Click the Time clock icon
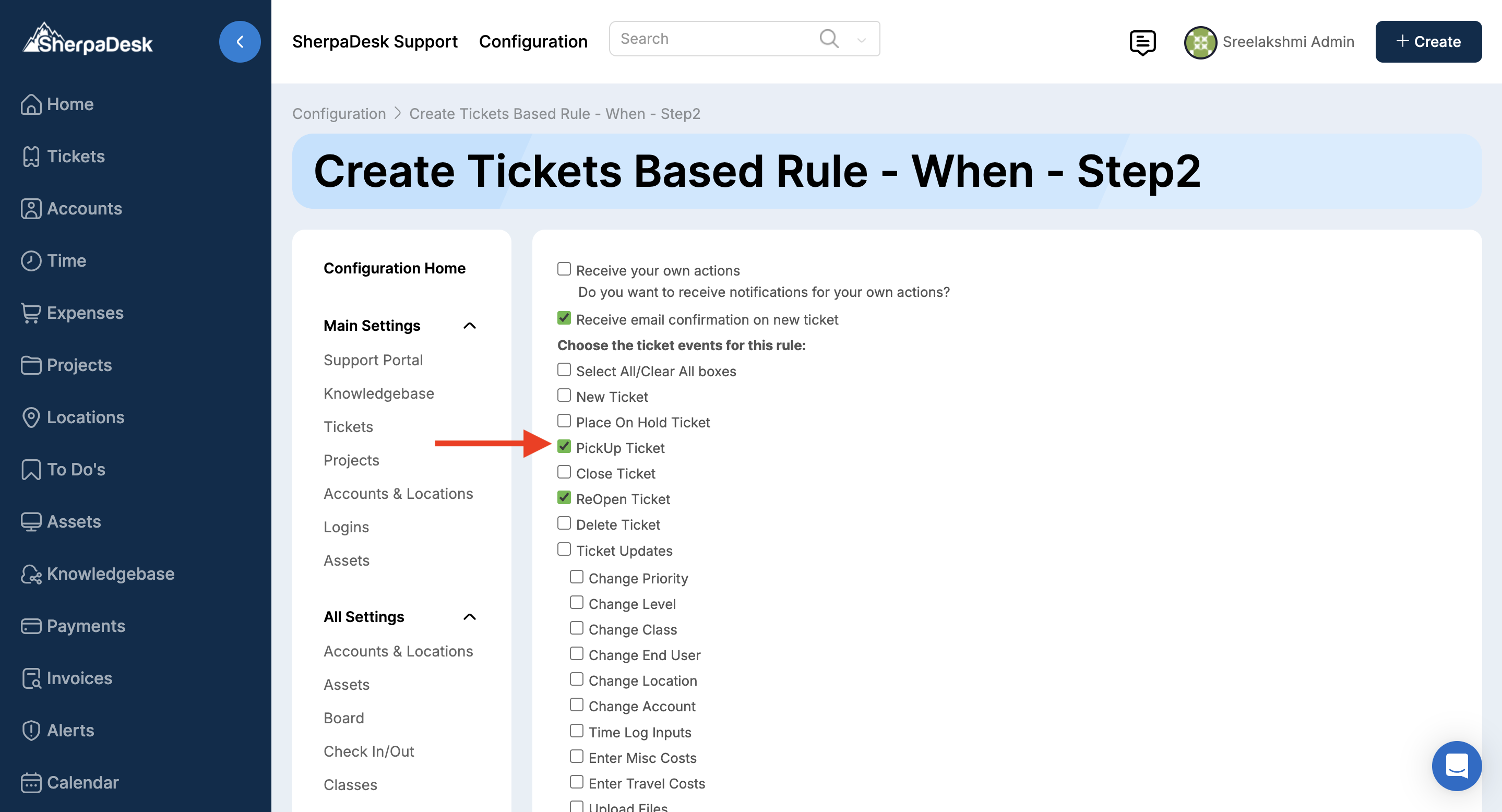Image resolution: width=1502 pixels, height=812 pixels. click(30, 260)
